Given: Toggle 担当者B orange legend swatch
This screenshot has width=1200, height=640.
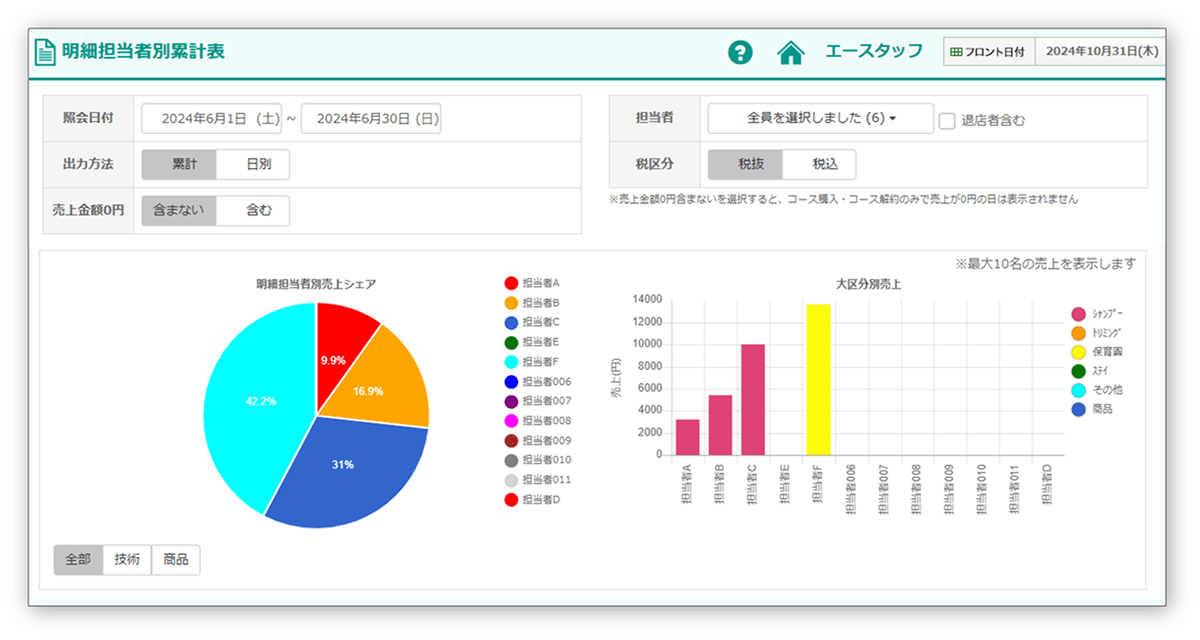Looking at the screenshot, I should [511, 303].
